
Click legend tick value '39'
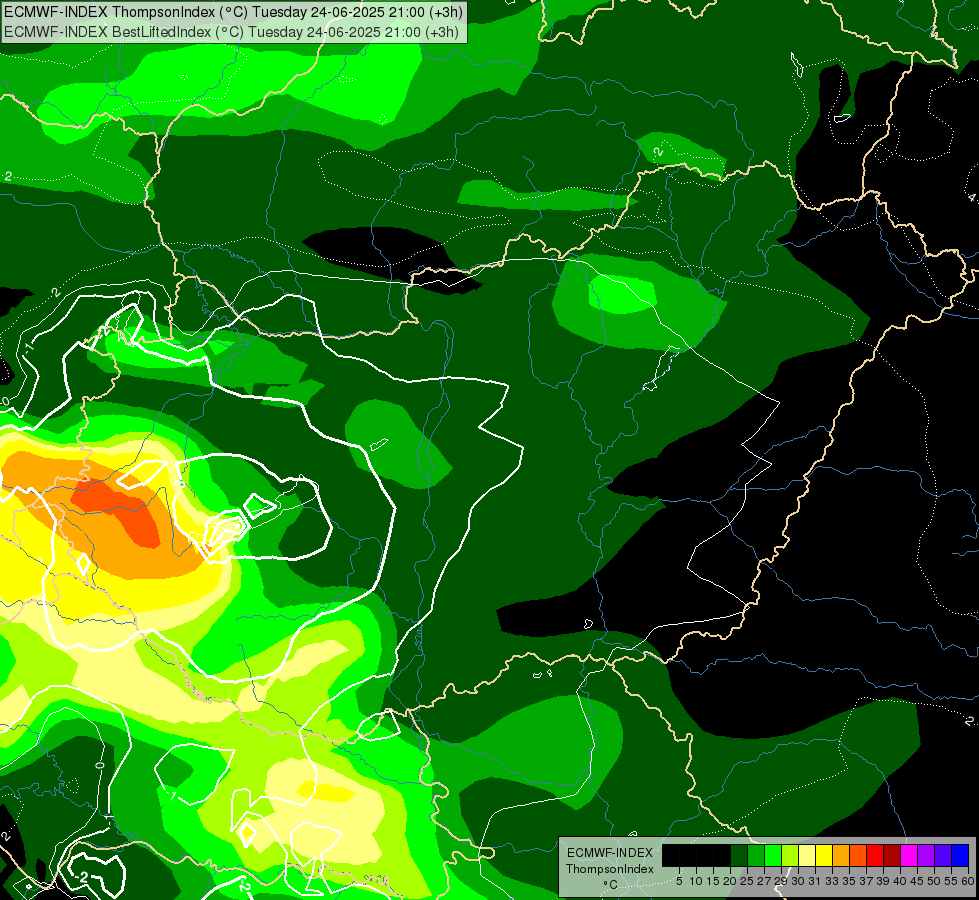883,881
